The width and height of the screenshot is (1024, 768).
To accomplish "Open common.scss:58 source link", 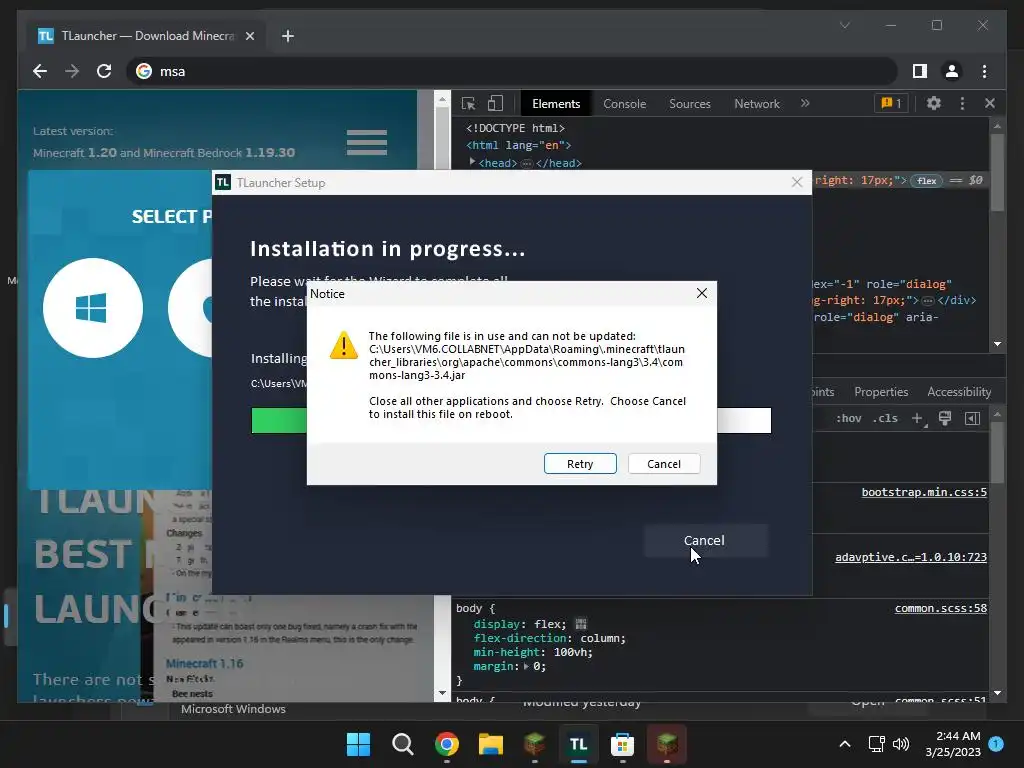I will pyautogui.click(x=940, y=609).
